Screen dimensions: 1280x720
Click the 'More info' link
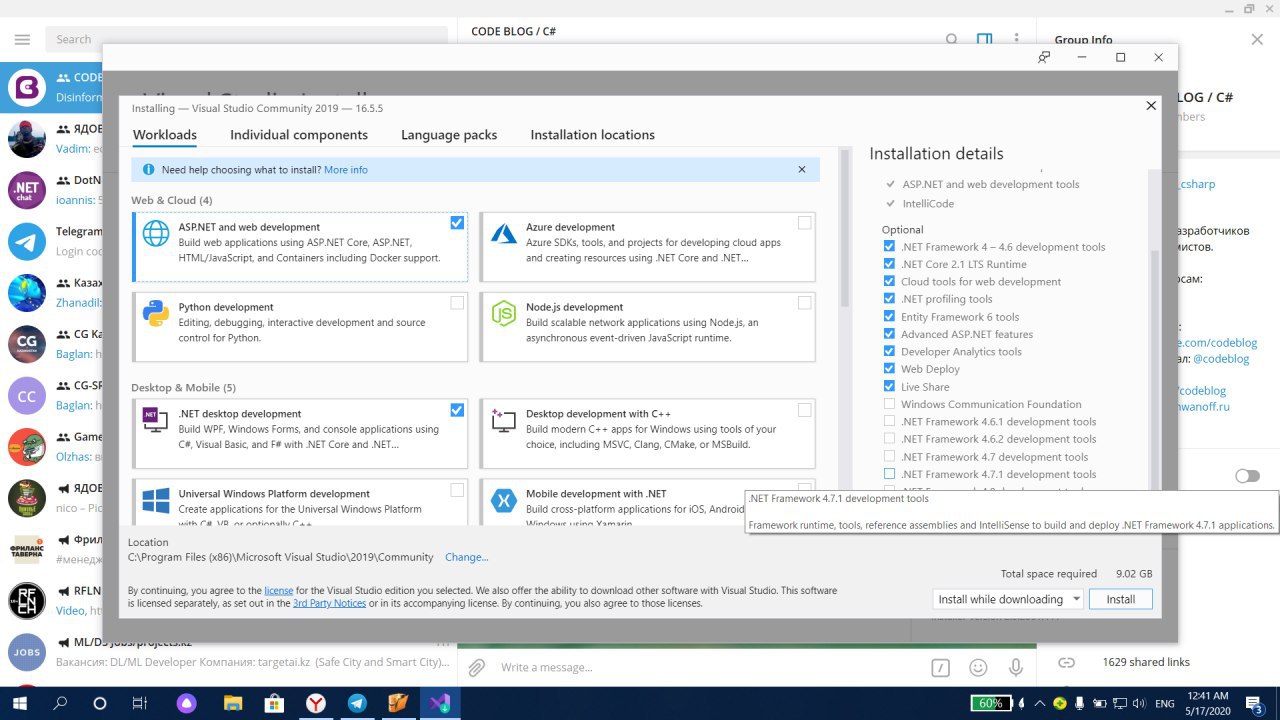[346, 170]
